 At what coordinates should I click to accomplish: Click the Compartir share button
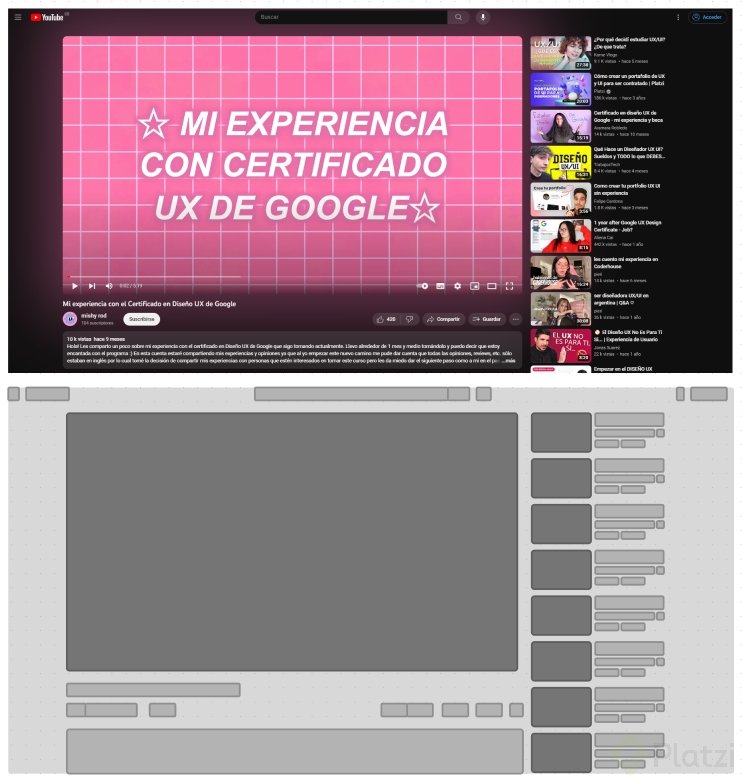pyautogui.click(x=444, y=319)
